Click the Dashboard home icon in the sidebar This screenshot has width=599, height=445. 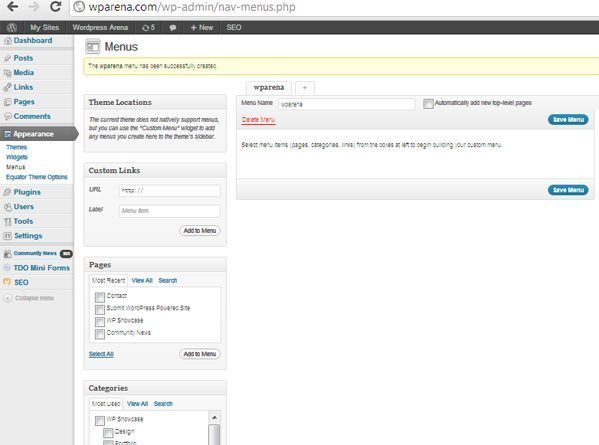point(8,41)
